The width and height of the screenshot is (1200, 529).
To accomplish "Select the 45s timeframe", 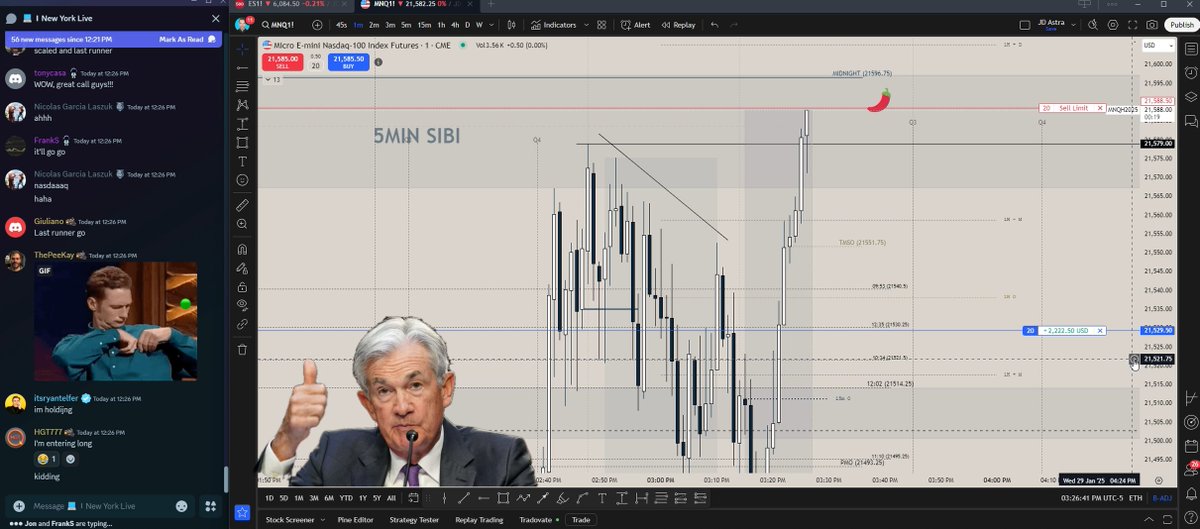I will [342, 25].
